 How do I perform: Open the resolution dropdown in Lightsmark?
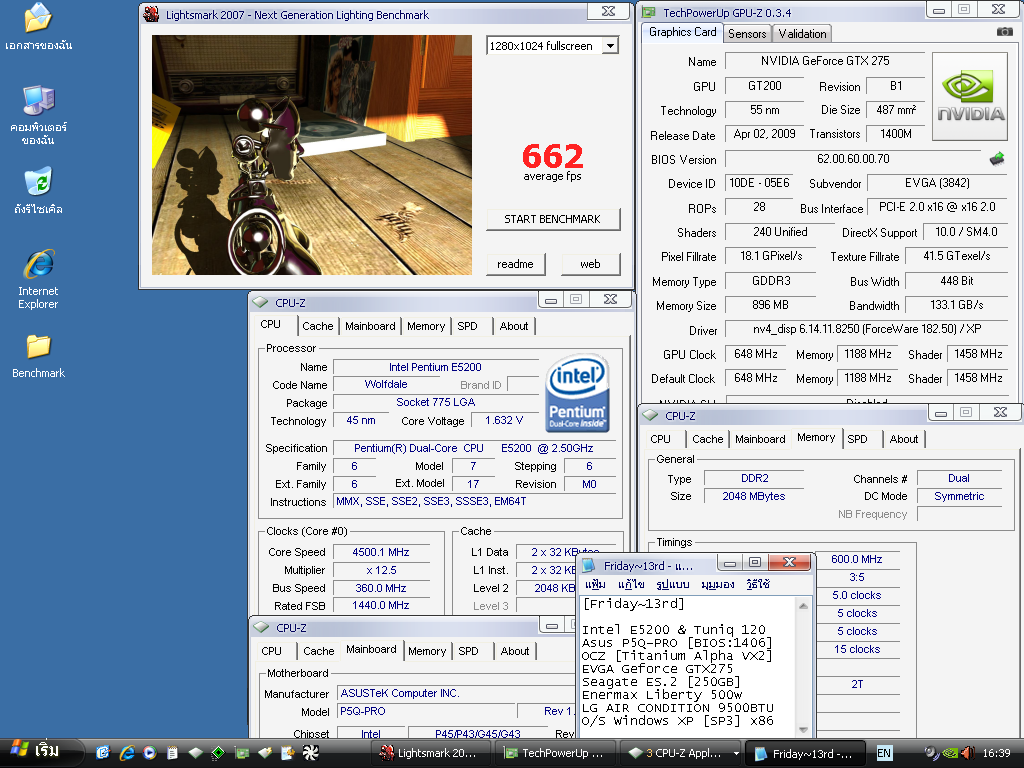(610, 46)
